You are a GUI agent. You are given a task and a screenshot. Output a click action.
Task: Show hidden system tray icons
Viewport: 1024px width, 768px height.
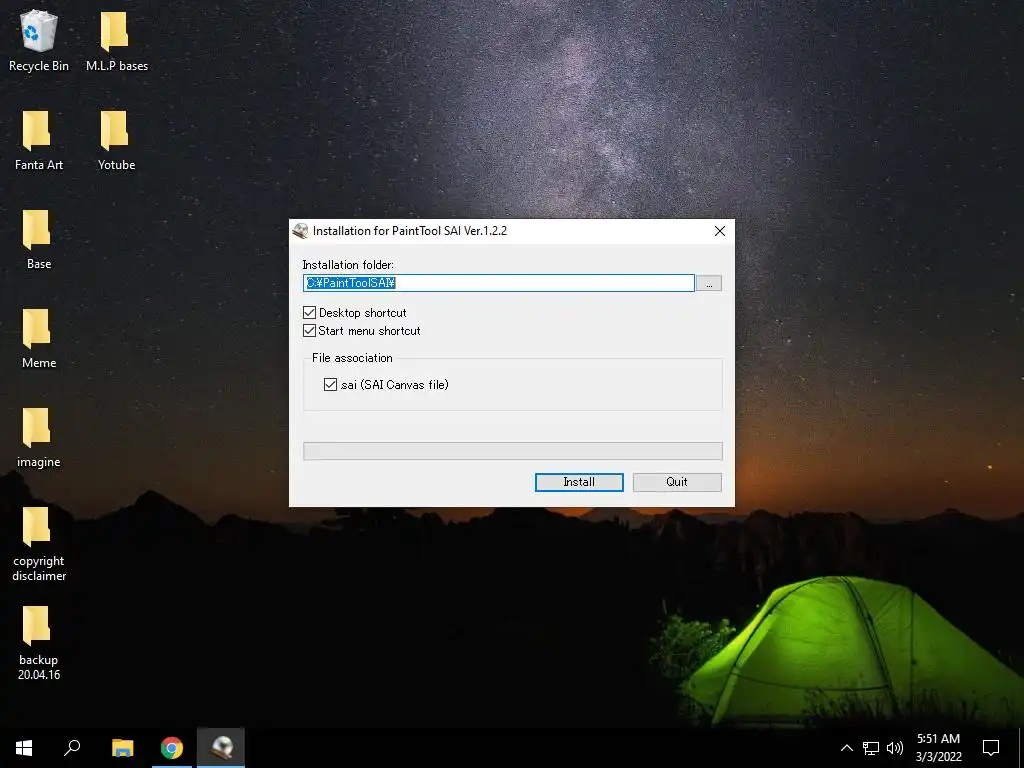click(x=846, y=748)
